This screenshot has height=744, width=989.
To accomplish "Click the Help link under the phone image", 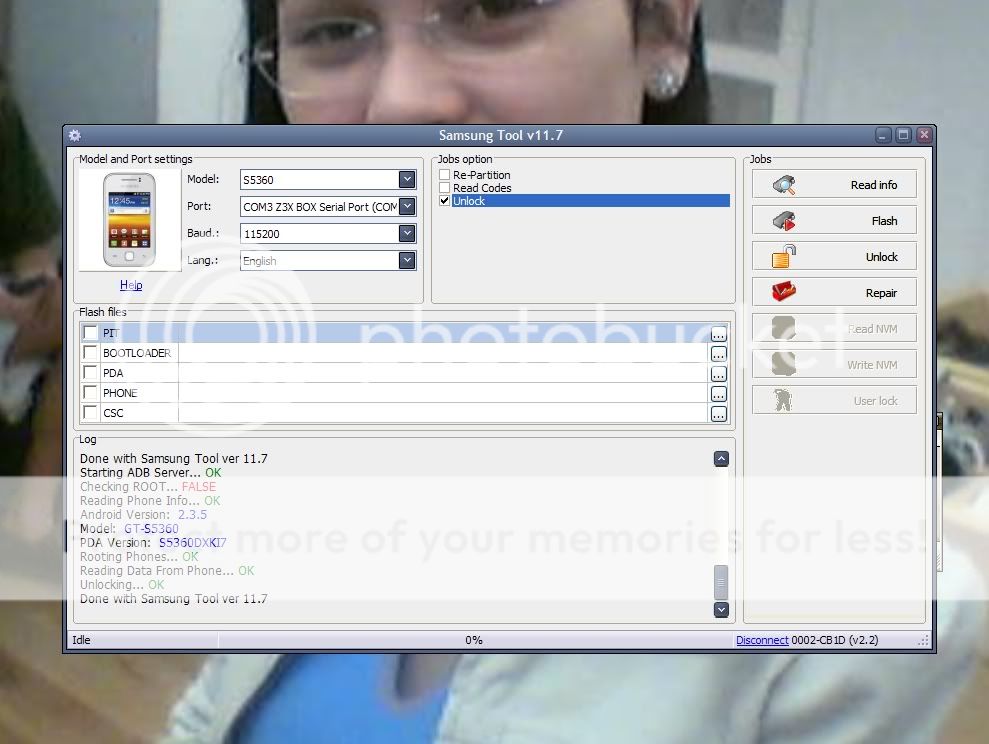I will coord(130,284).
